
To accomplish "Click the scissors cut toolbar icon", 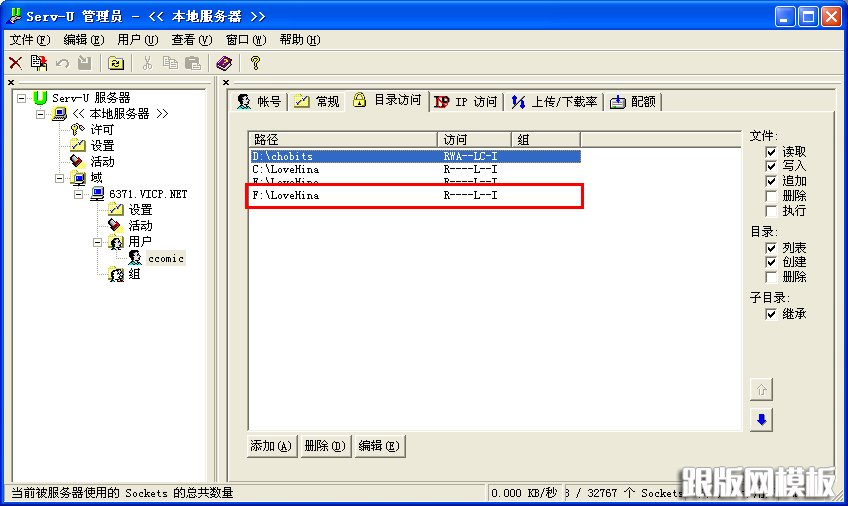I will click(x=147, y=63).
